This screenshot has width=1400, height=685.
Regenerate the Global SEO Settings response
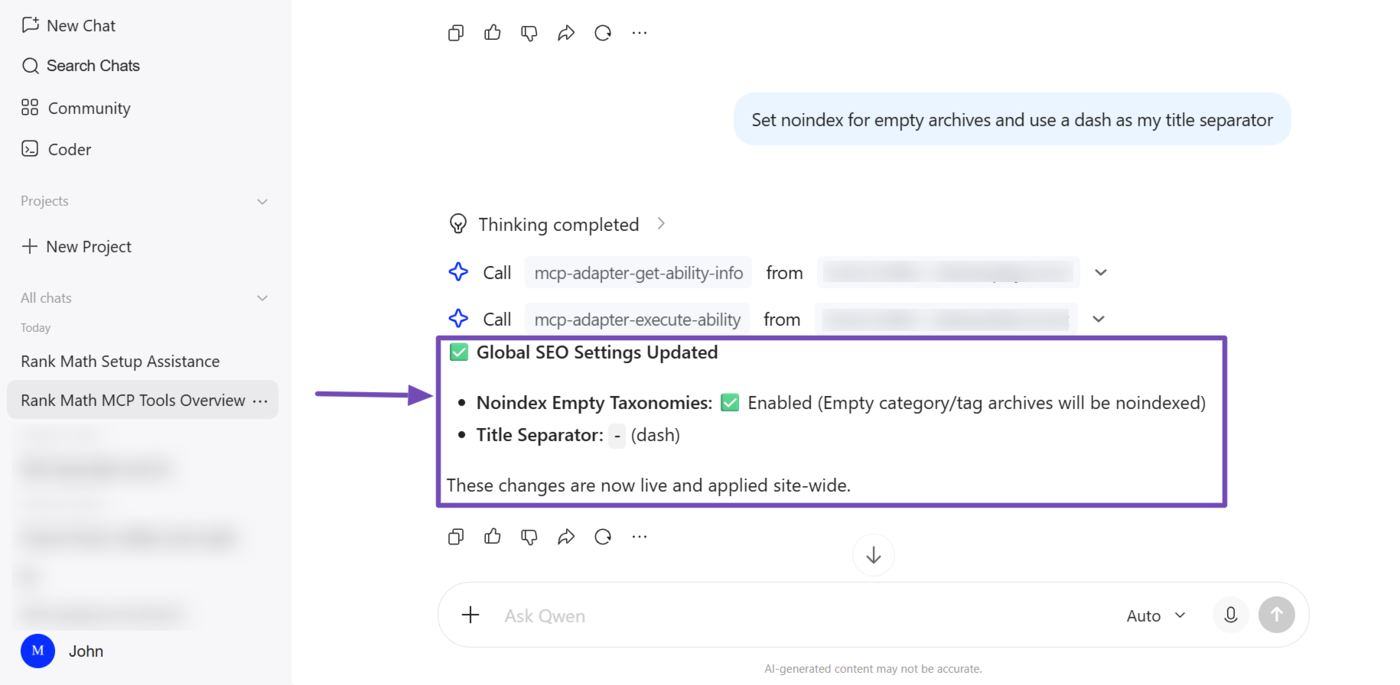[x=603, y=537]
